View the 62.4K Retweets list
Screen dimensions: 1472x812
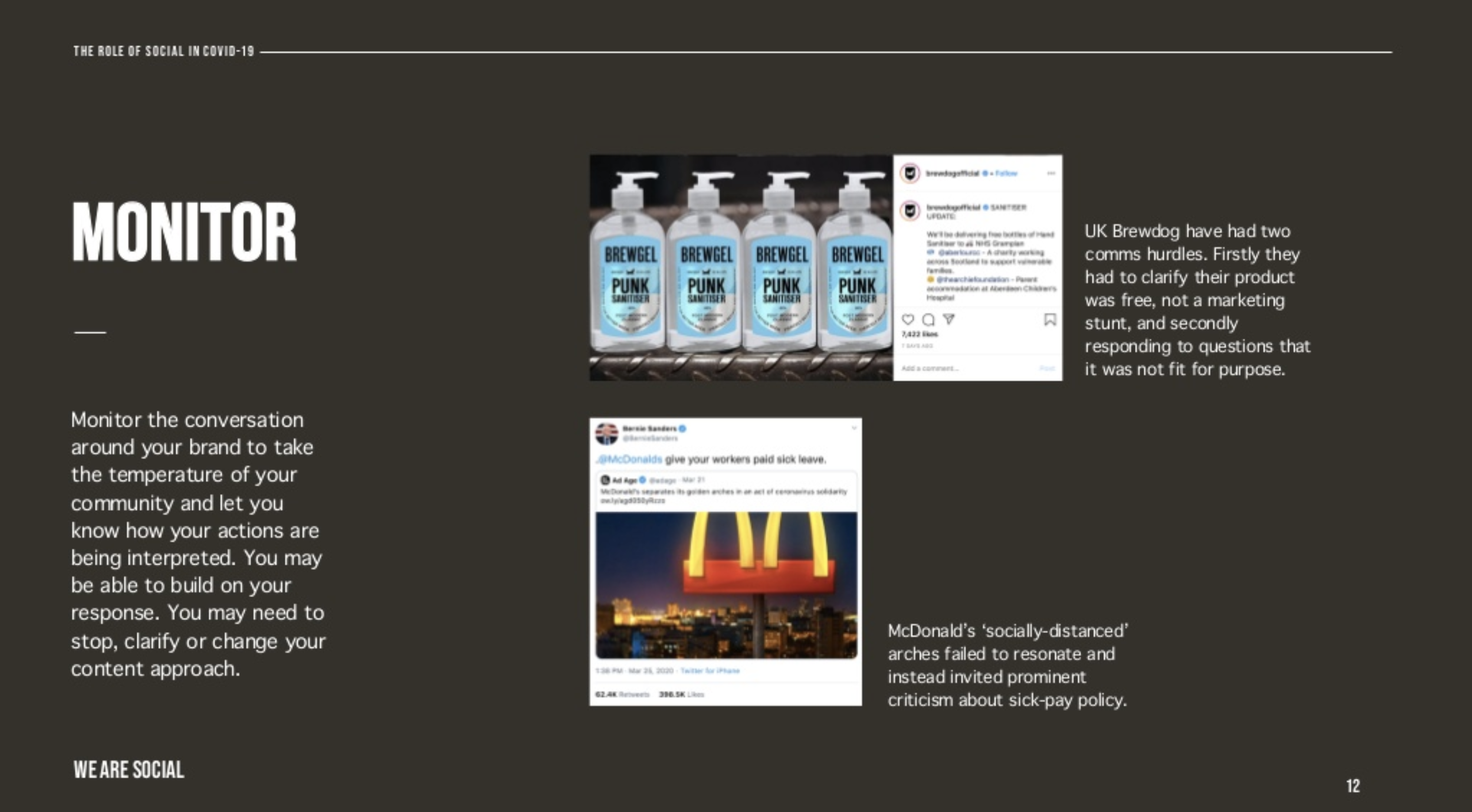[x=622, y=694]
